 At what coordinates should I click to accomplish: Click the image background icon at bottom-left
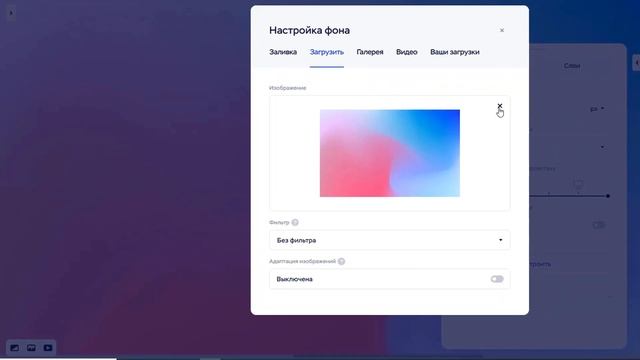pyautogui.click(x=14, y=348)
